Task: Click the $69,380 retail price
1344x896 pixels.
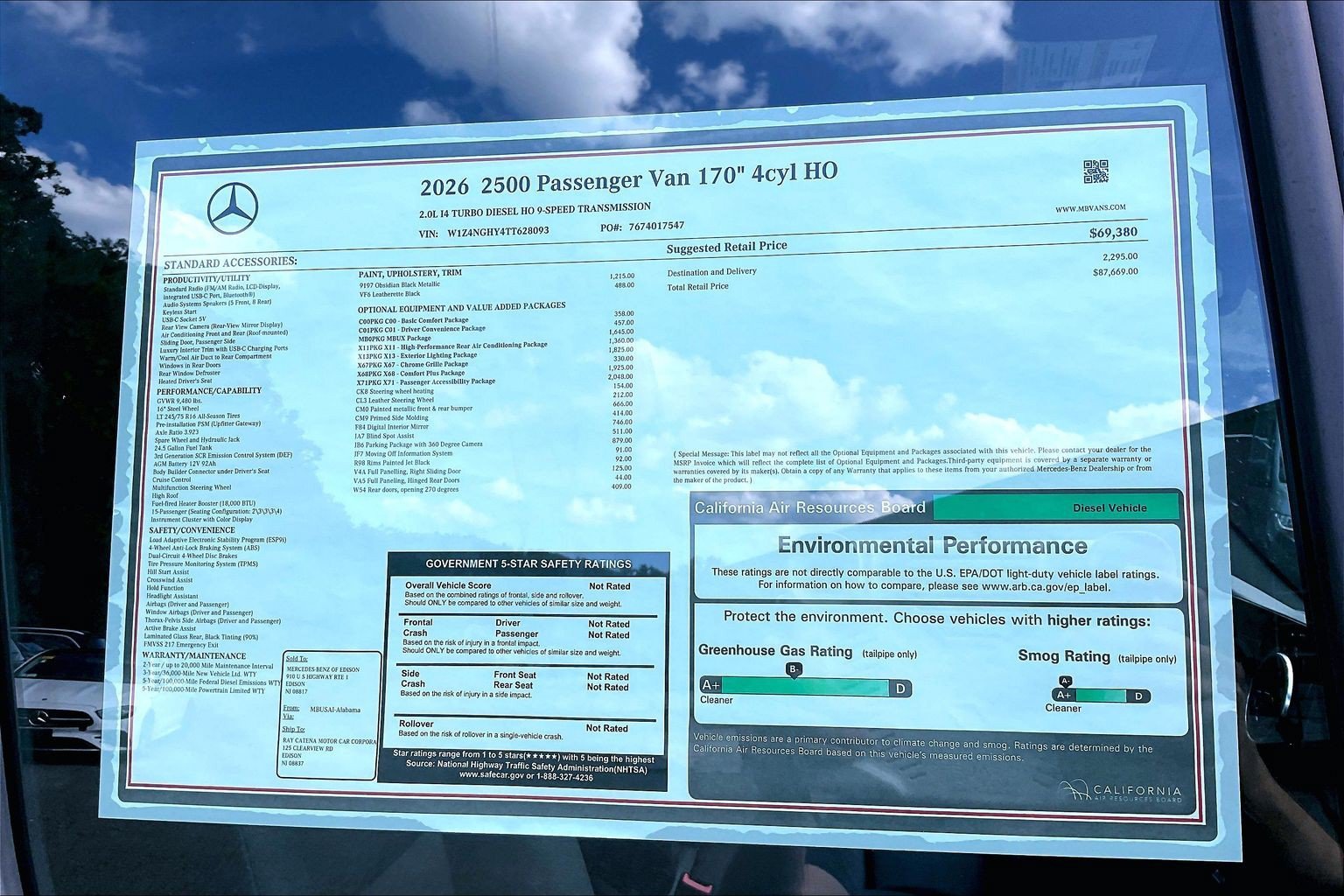Action: (x=1114, y=233)
